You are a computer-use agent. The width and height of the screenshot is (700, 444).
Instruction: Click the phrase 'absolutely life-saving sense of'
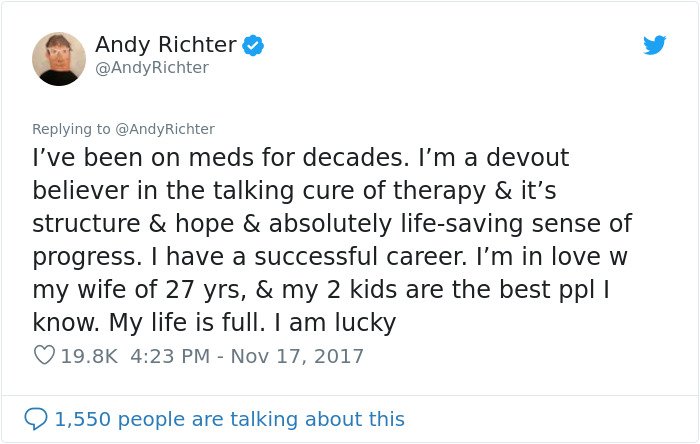(450, 224)
